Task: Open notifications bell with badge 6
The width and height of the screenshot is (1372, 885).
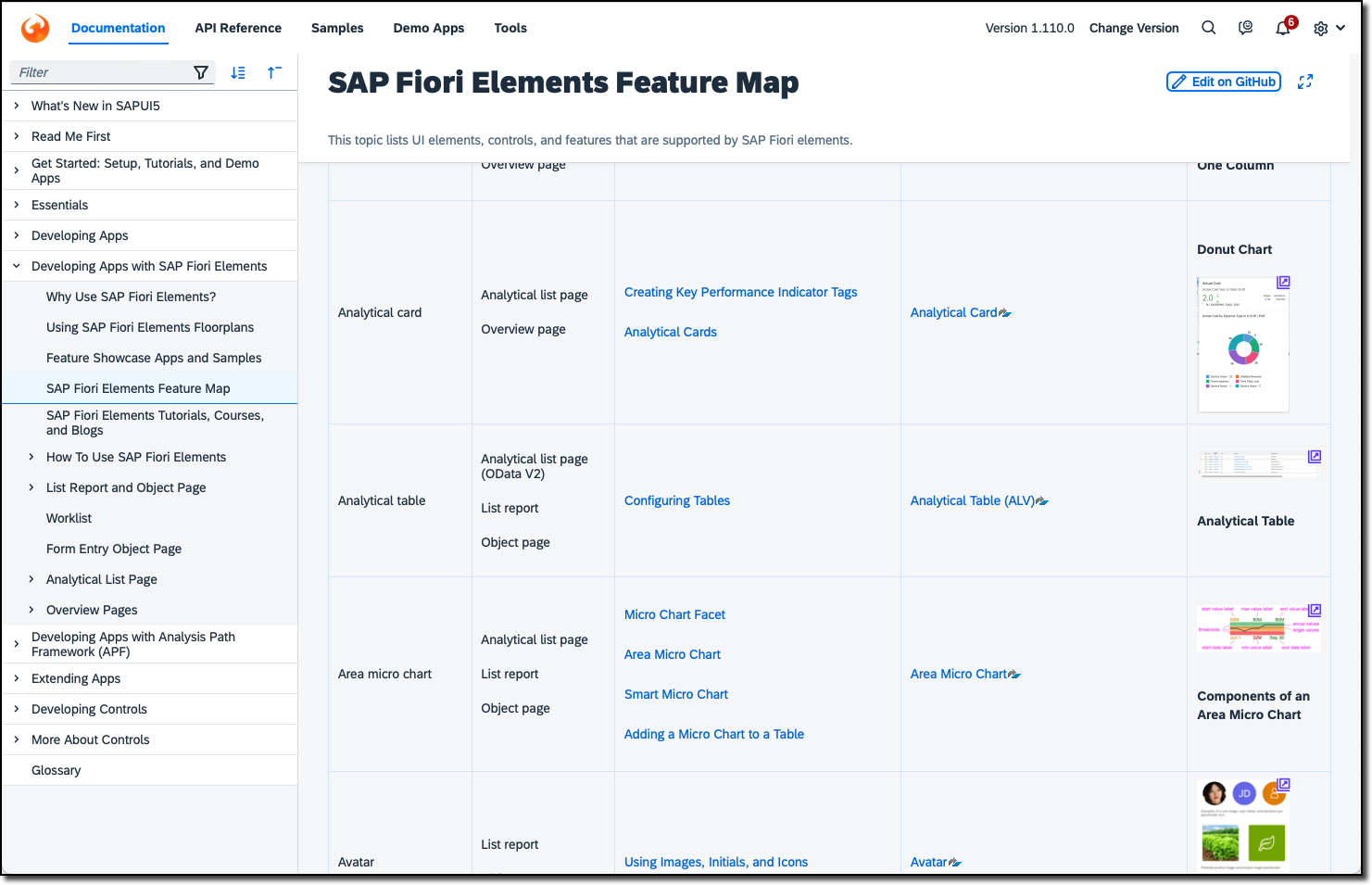Action: pos(1283,28)
